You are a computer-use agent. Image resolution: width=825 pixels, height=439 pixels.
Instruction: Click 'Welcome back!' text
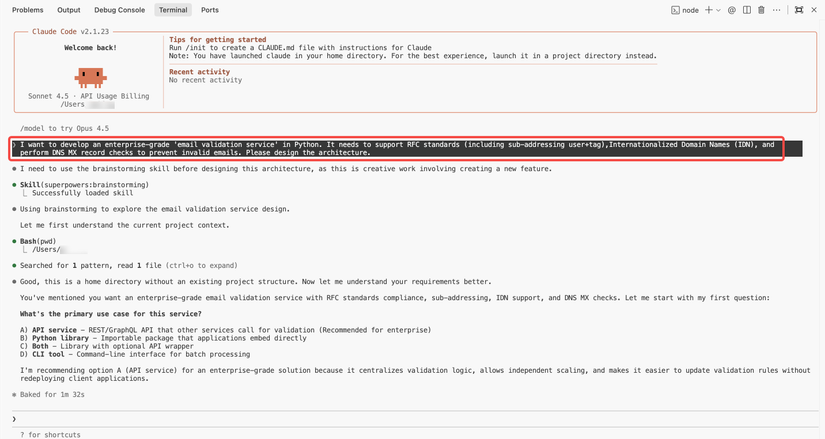pyautogui.click(x=90, y=48)
